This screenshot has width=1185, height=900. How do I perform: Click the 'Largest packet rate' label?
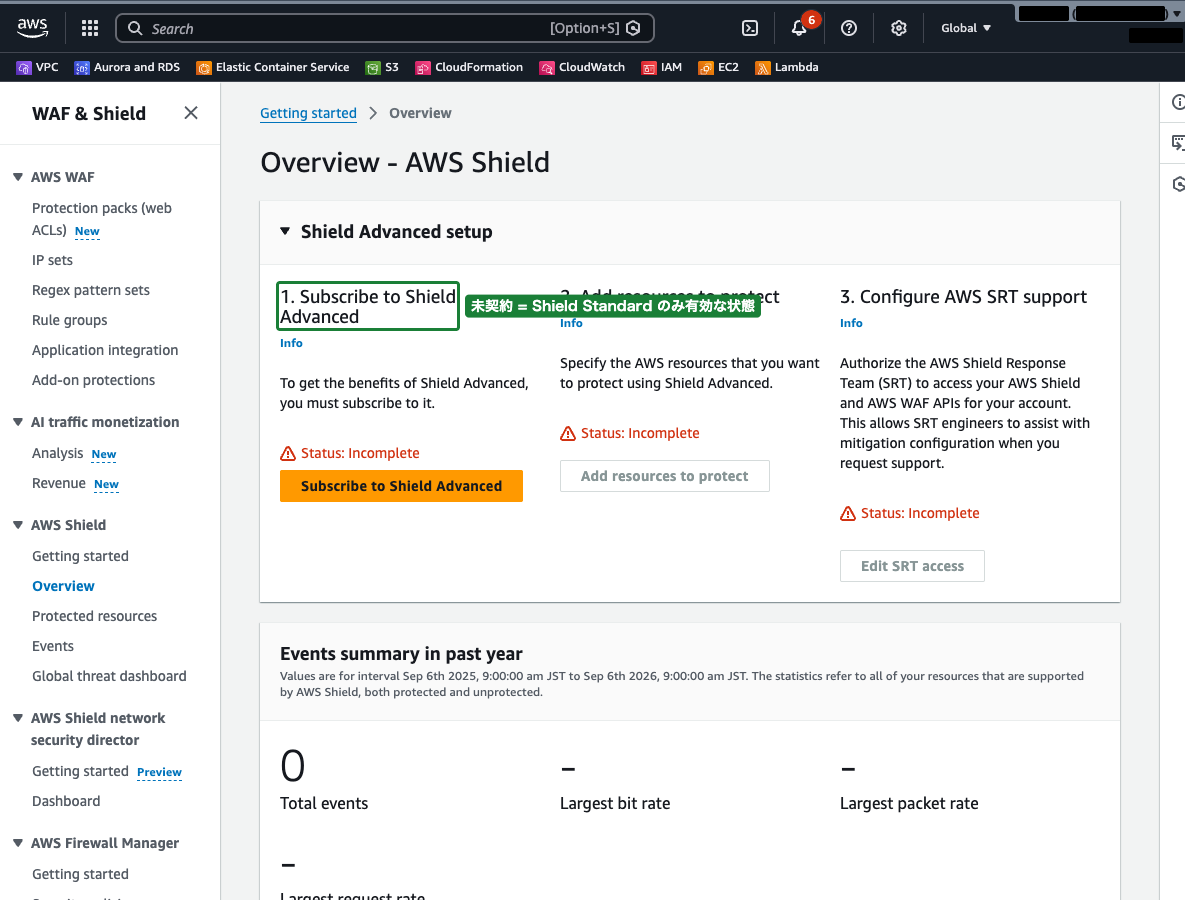click(908, 803)
